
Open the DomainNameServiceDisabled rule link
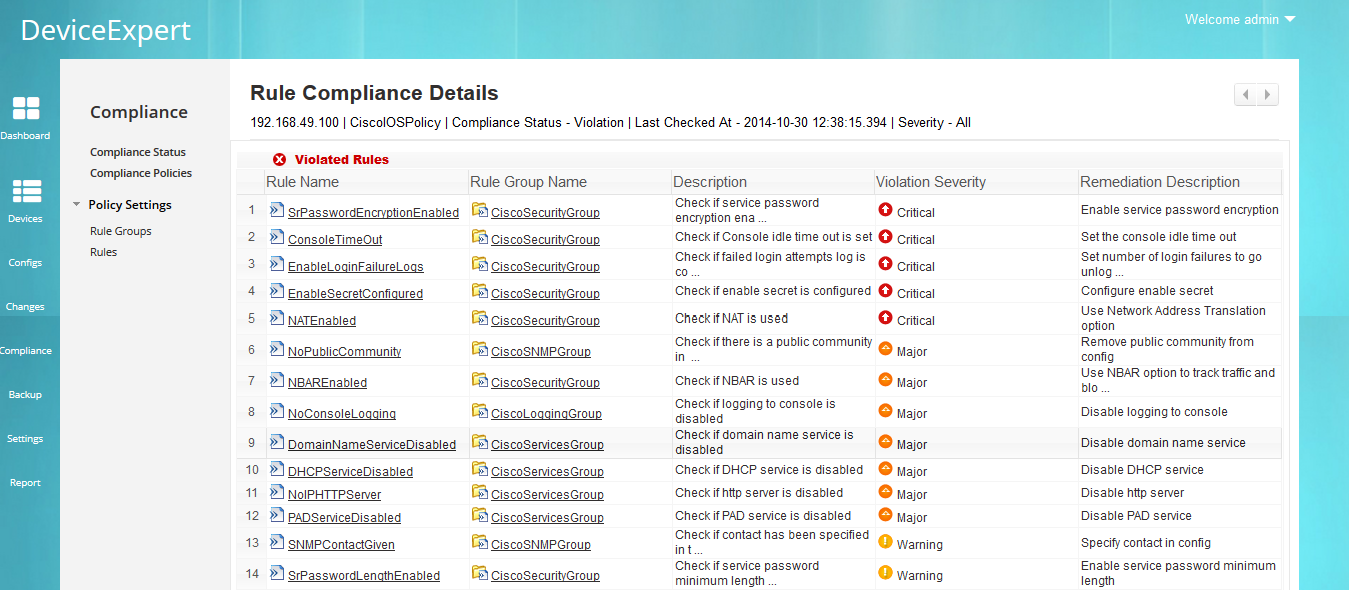click(x=372, y=445)
